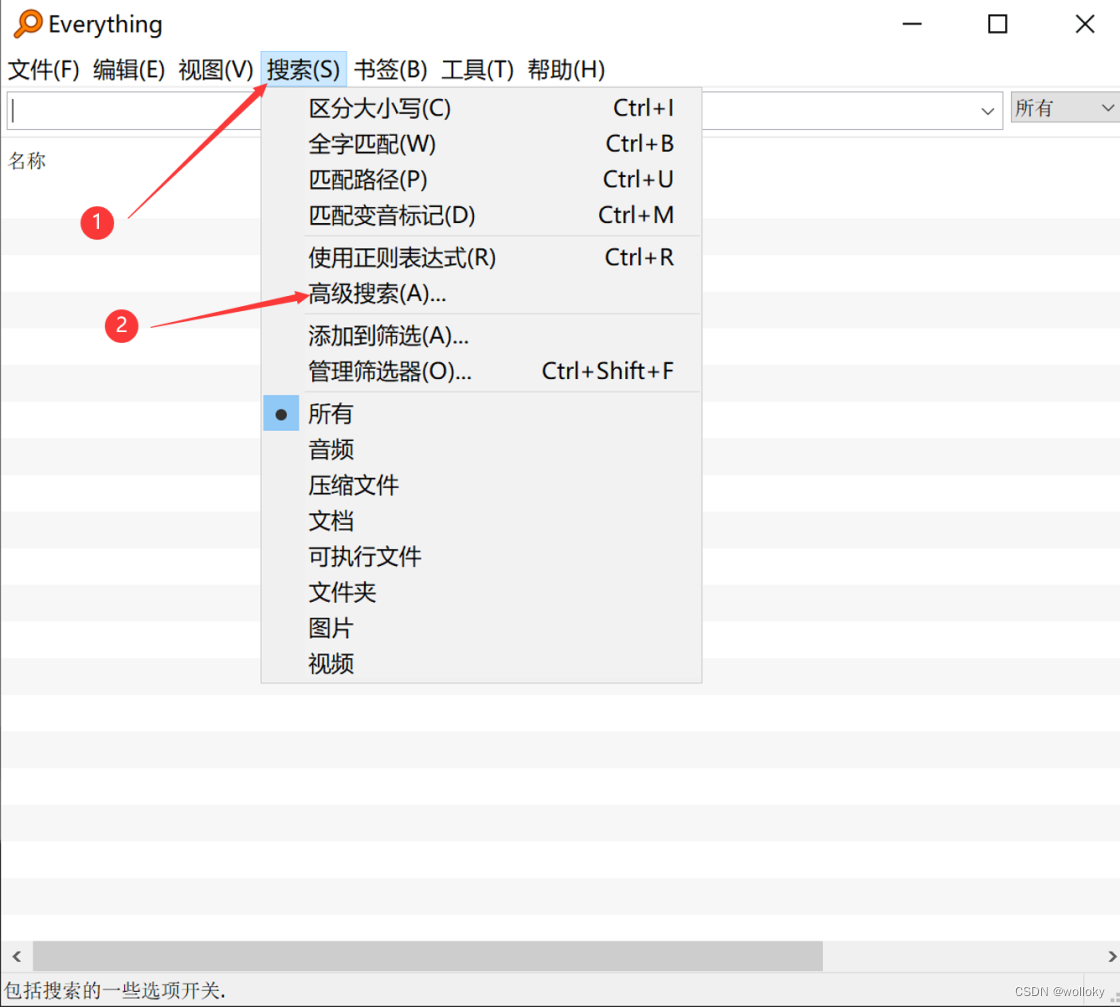The image size is (1120, 1008).
Task: Click the horizontal scrollbar left arrow
Action: [16, 956]
